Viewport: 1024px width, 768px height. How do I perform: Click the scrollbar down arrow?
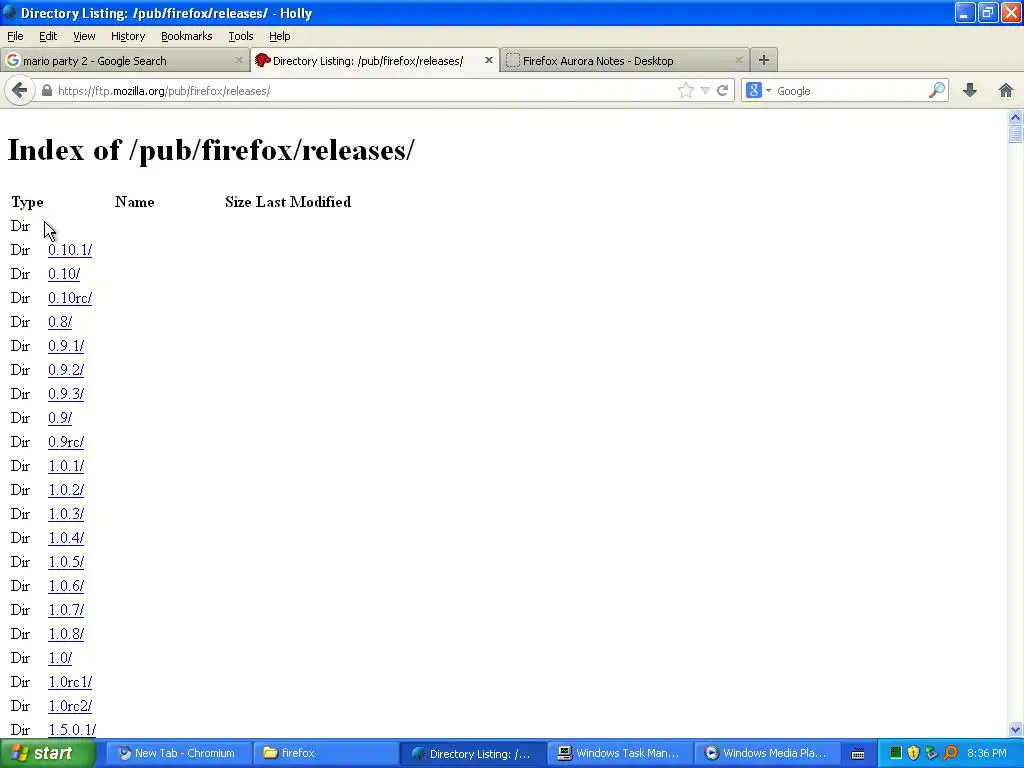pos(1015,730)
